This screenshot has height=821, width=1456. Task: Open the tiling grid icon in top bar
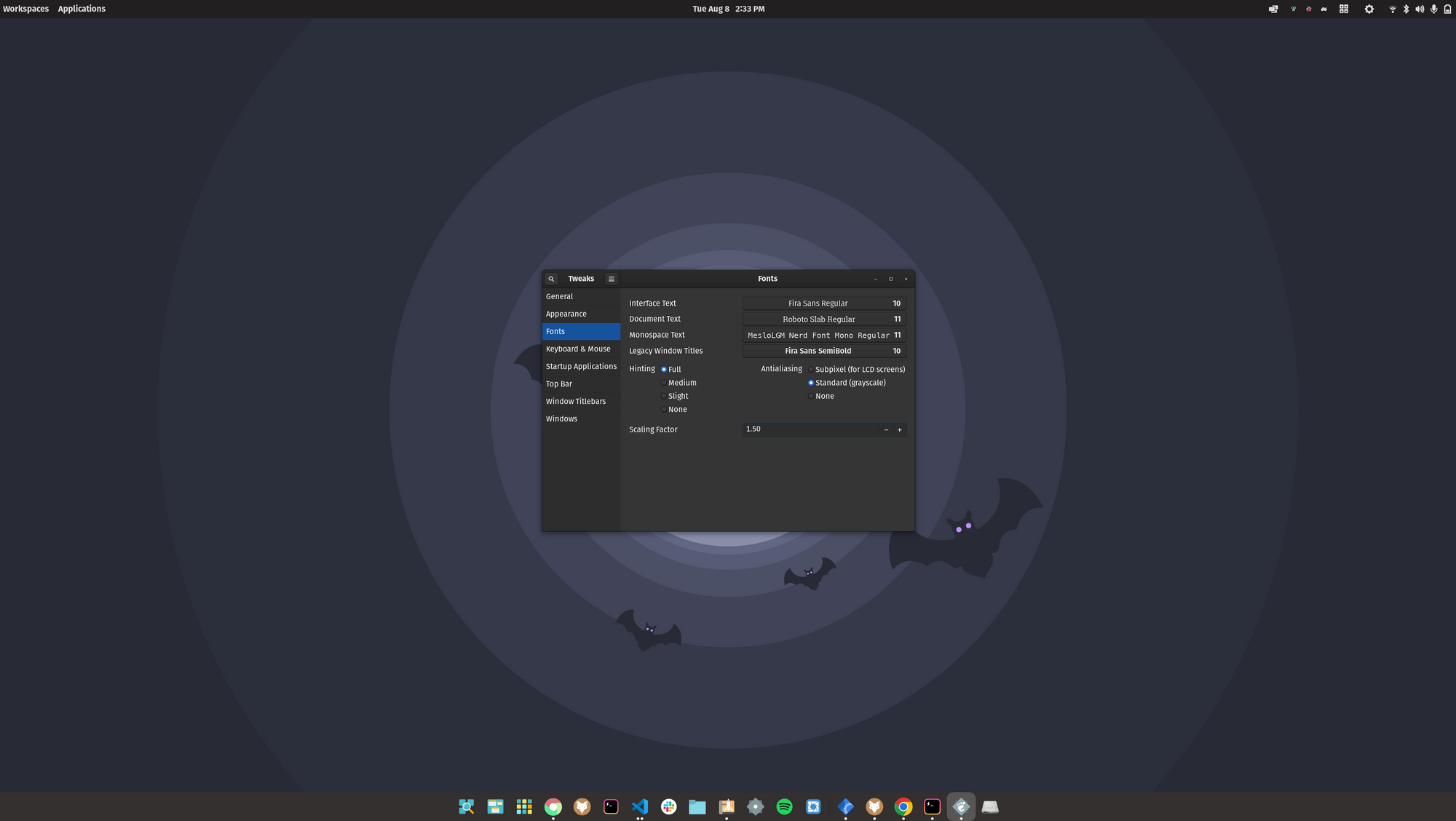(x=1344, y=9)
